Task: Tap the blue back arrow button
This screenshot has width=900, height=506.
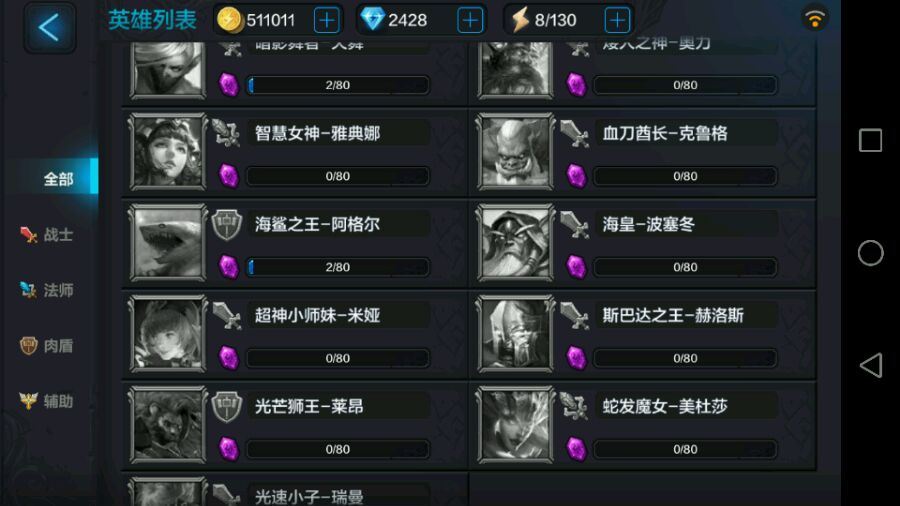Action: coord(49,28)
